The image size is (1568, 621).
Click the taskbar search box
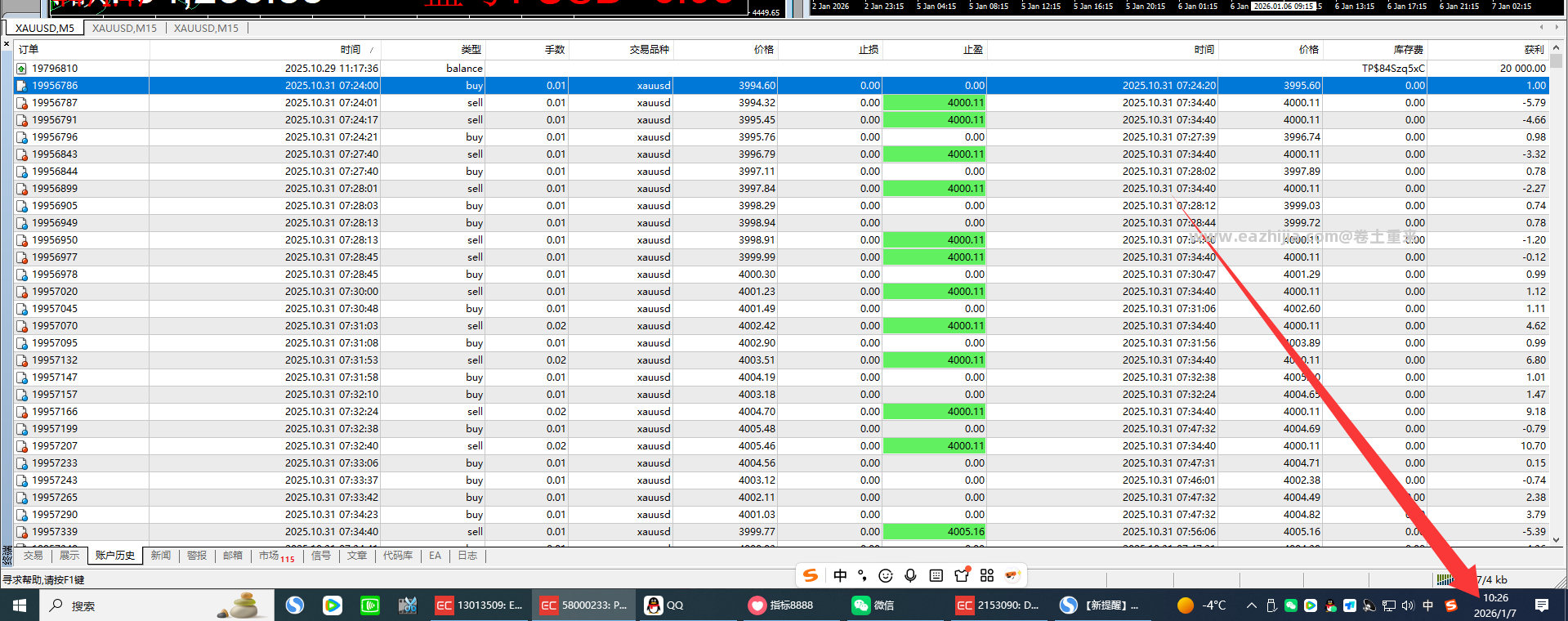tap(157, 605)
